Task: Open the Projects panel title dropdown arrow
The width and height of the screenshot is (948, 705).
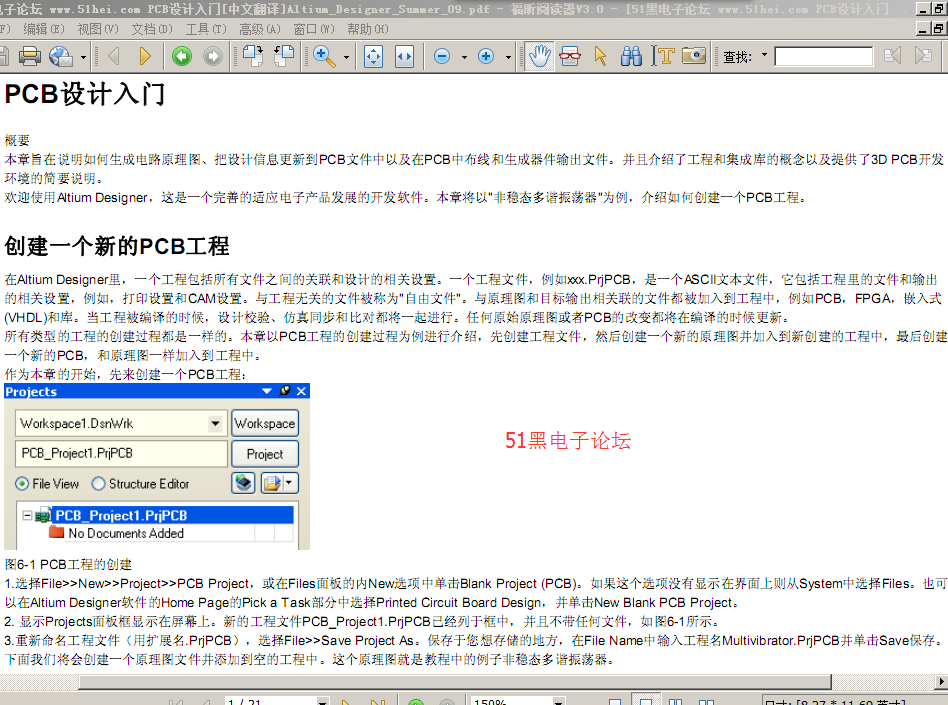Action: tap(267, 391)
